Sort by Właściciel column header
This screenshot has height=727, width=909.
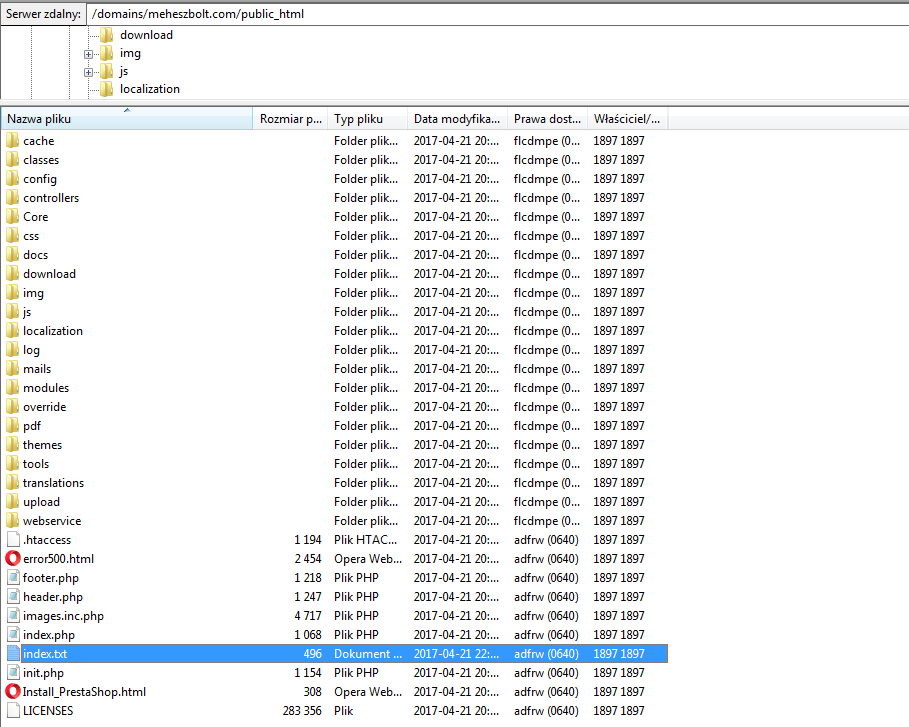pyautogui.click(x=627, y=119)
